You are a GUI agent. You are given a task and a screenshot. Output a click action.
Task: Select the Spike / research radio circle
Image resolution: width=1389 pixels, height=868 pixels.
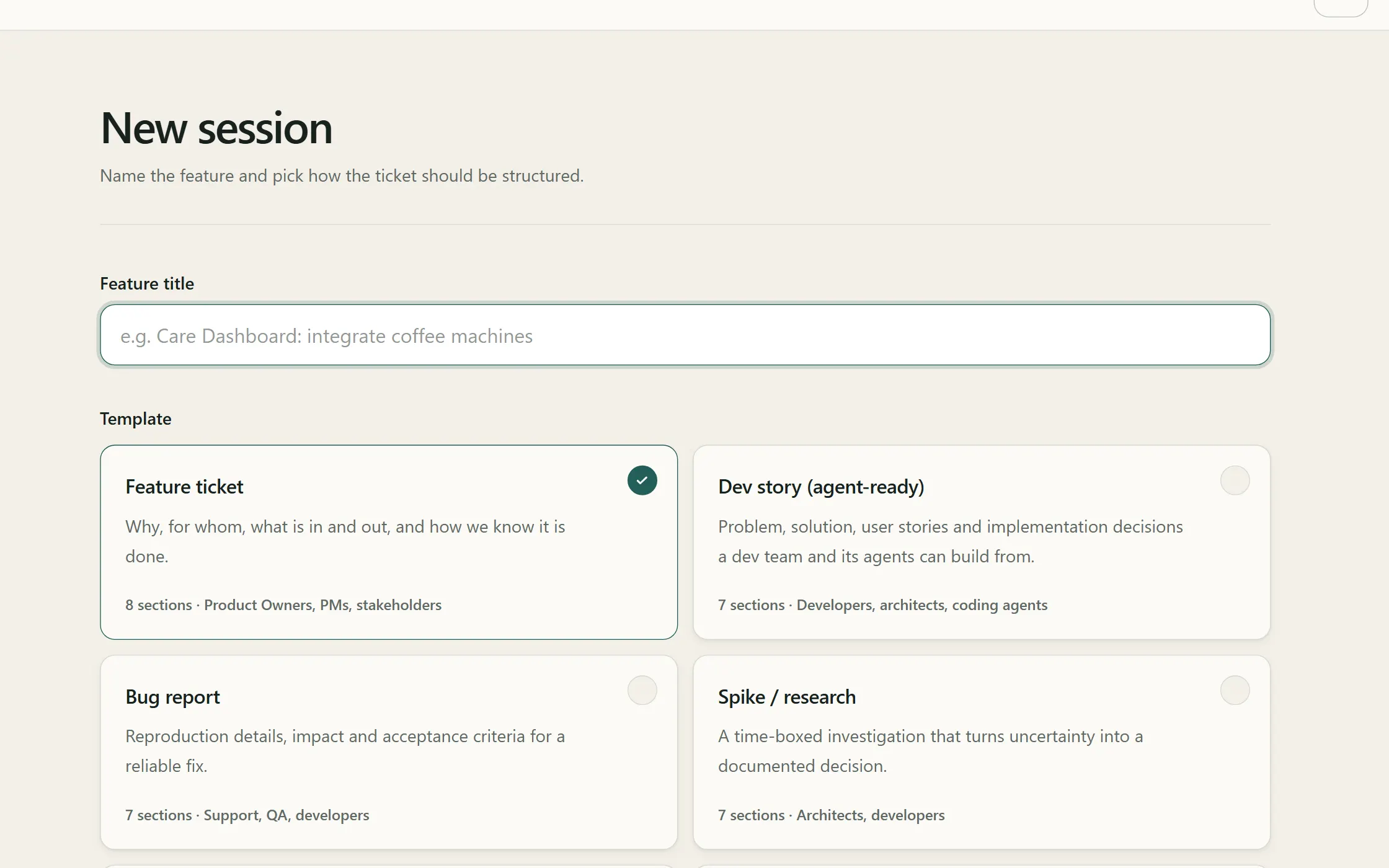pyautogui.click(x=1235, y=690)
